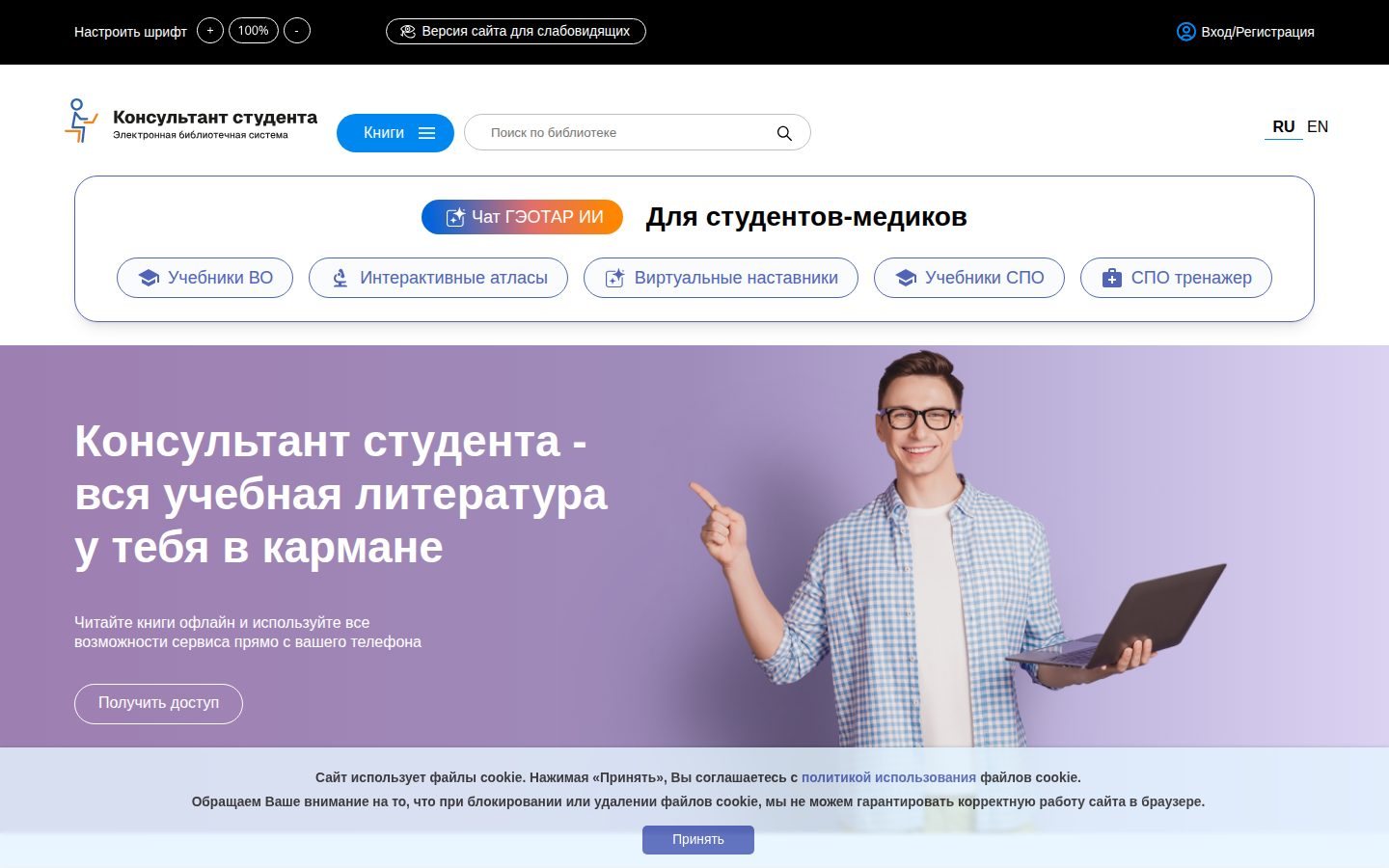Increase font size with plus button

click(x=210, y=31)
